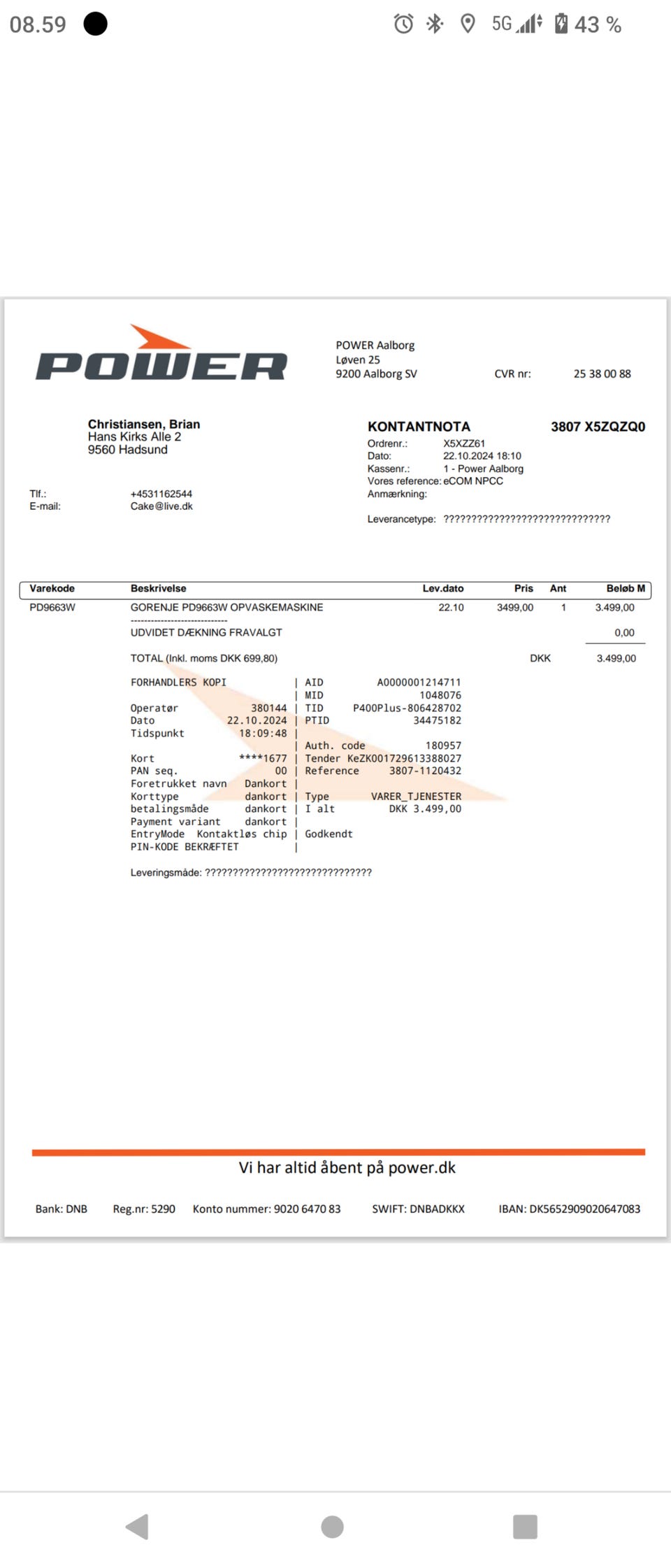Select the TOTAL inkl. moms line

(x=204, y=659)
